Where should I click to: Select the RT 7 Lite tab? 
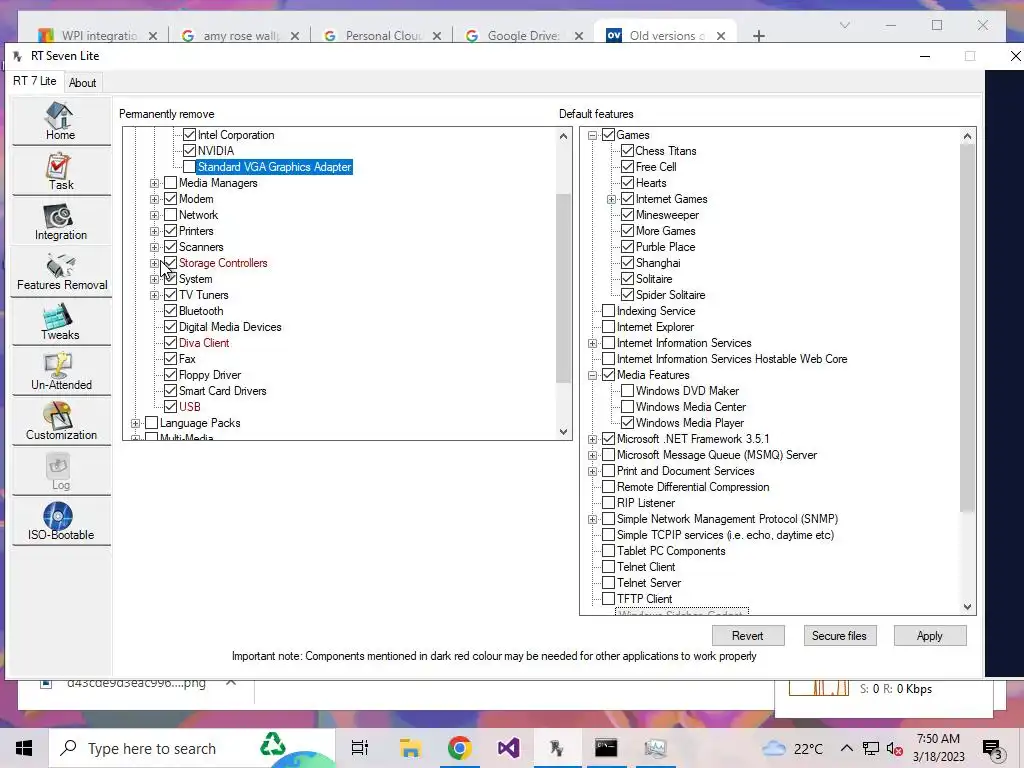[35, 81]
